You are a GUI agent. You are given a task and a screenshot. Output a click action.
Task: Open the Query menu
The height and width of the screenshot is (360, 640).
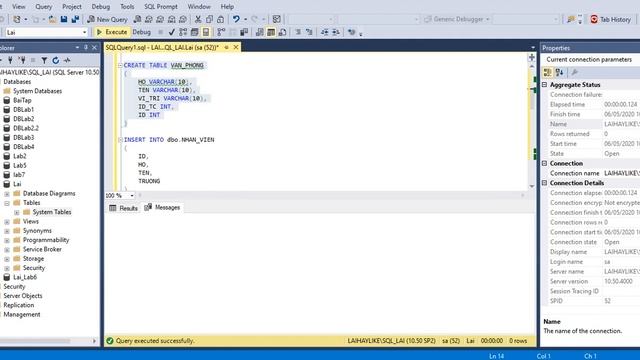[43, 7]
